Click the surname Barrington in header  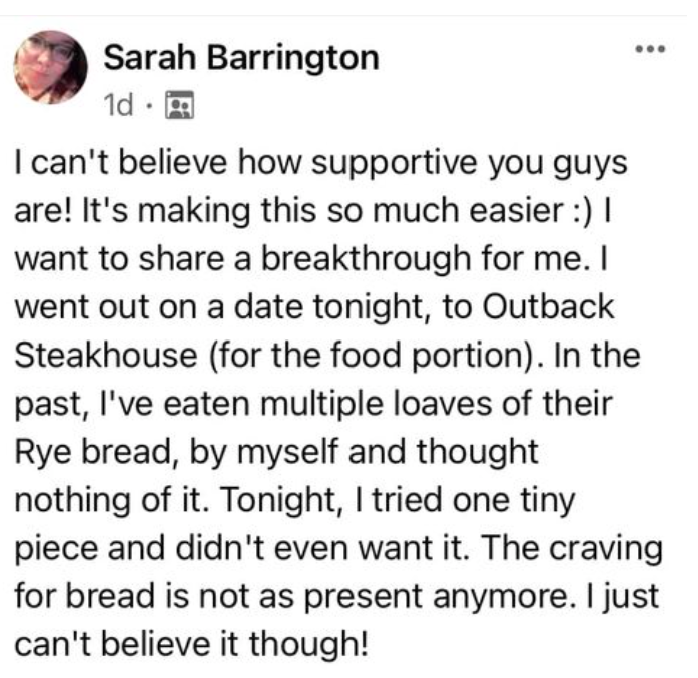293,59
